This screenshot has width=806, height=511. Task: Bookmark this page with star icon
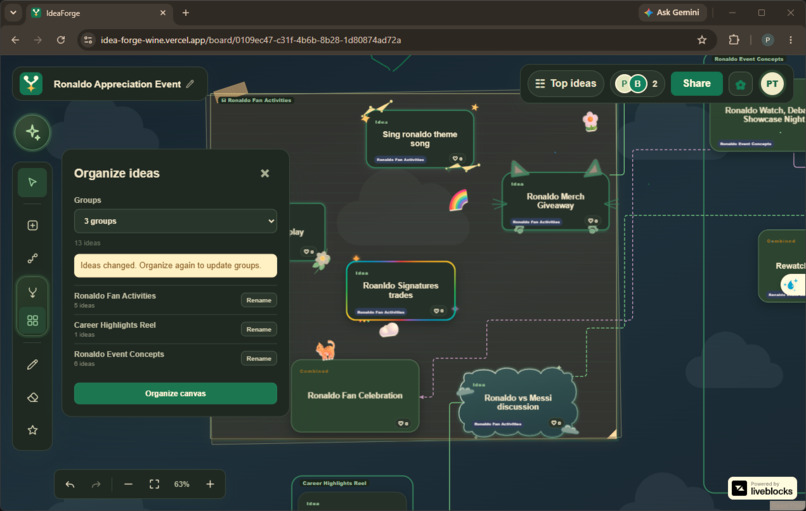pyautogui.click(x=702, y=40)
